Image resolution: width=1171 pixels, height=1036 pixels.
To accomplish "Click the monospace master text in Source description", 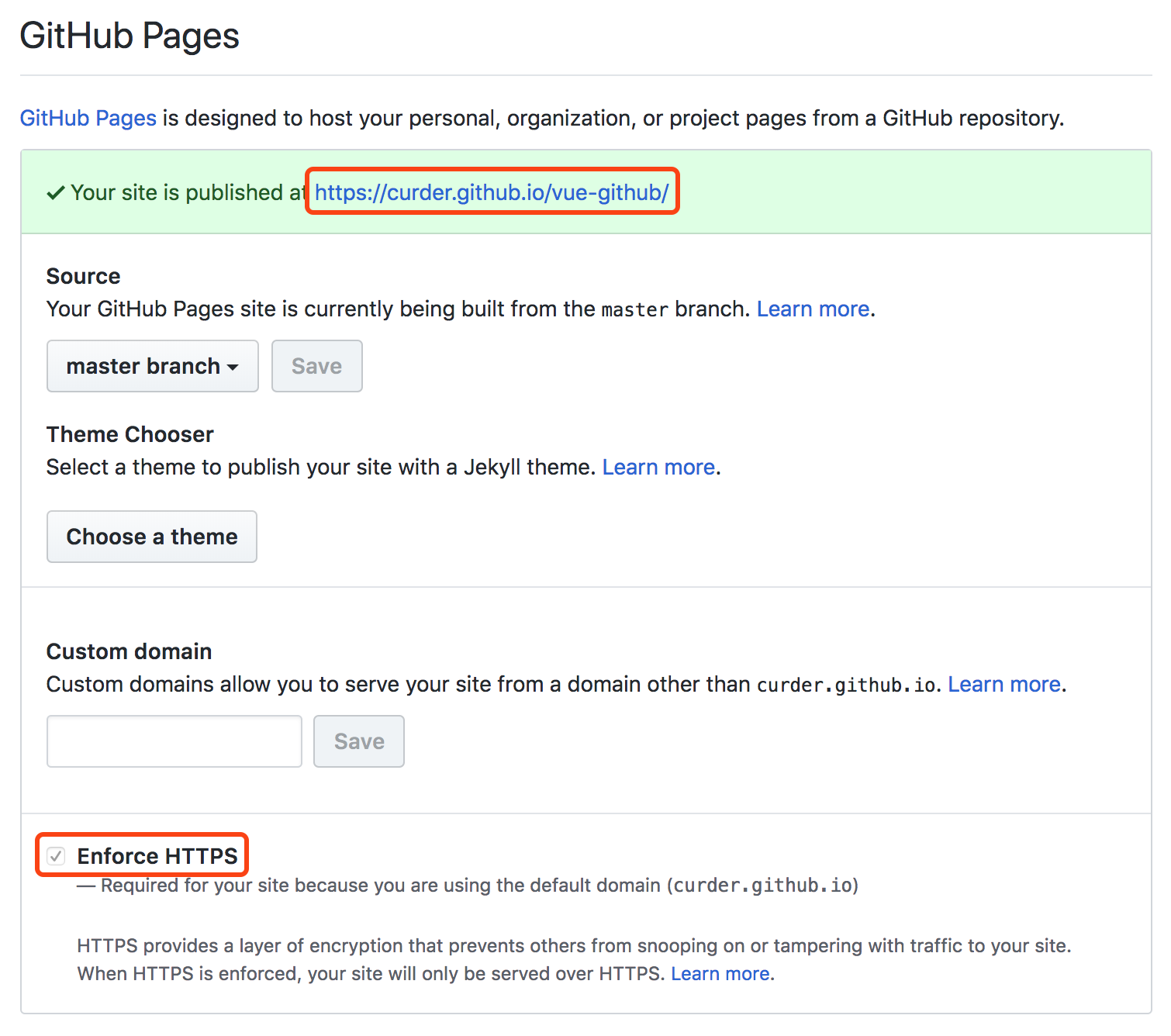I will (634, 309).
